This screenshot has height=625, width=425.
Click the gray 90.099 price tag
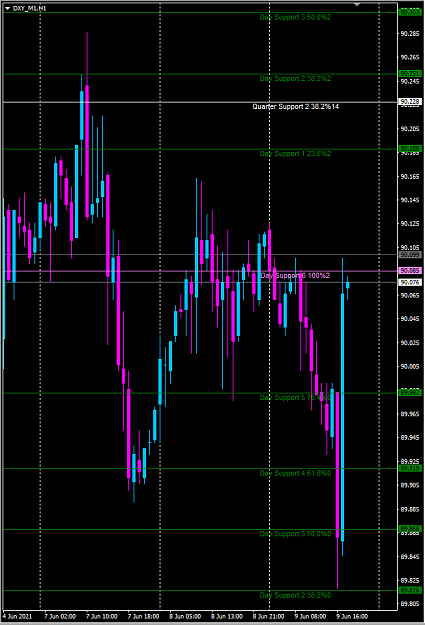(410, 255)
